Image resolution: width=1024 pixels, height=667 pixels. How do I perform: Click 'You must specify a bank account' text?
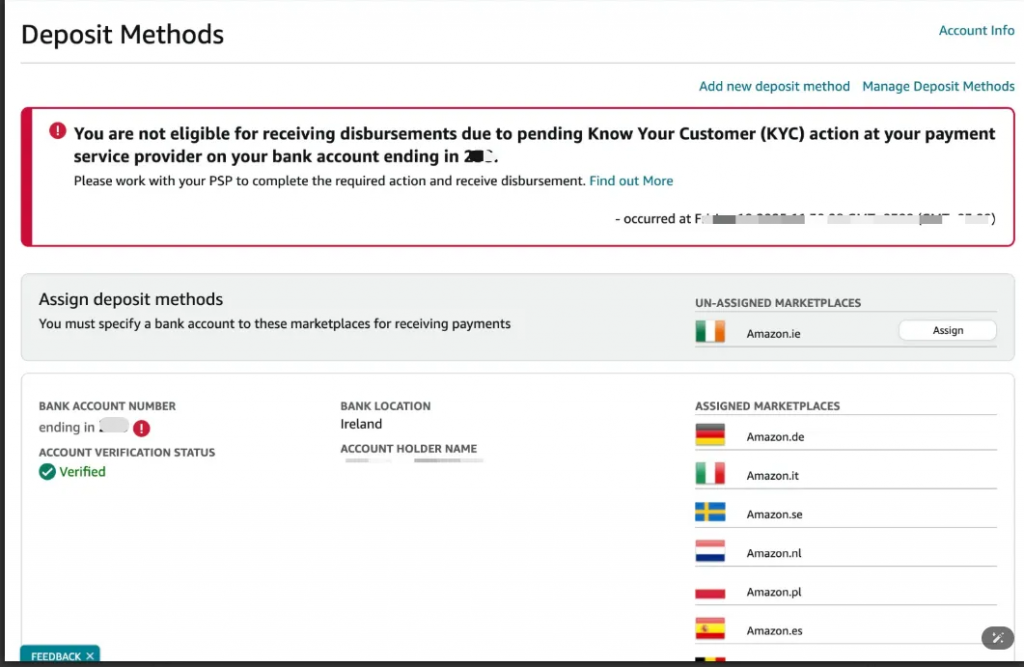(274, 324)
